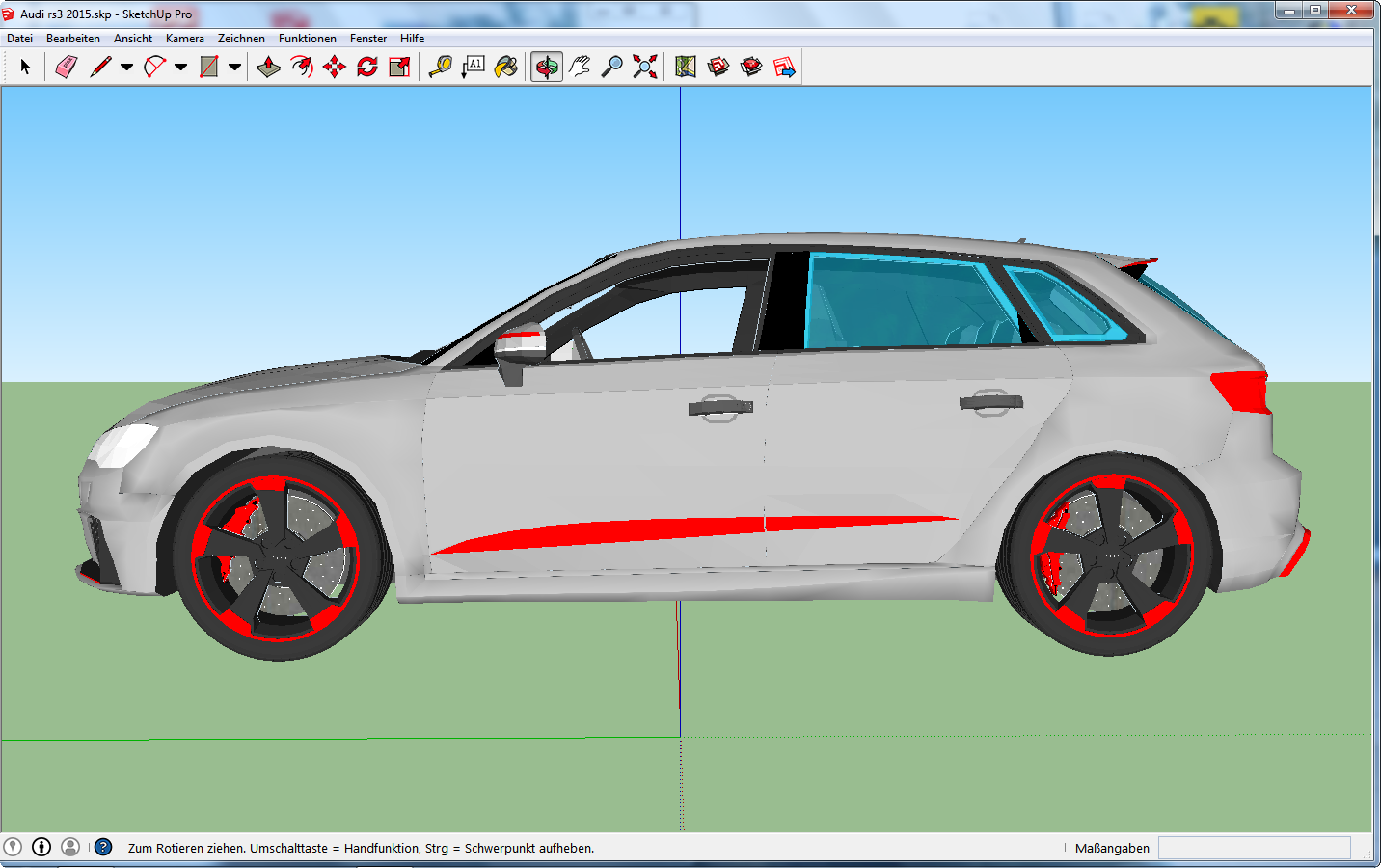1381x868 pixels.
Task: Click the Zoom Extents icon
Action: point(645,67)
